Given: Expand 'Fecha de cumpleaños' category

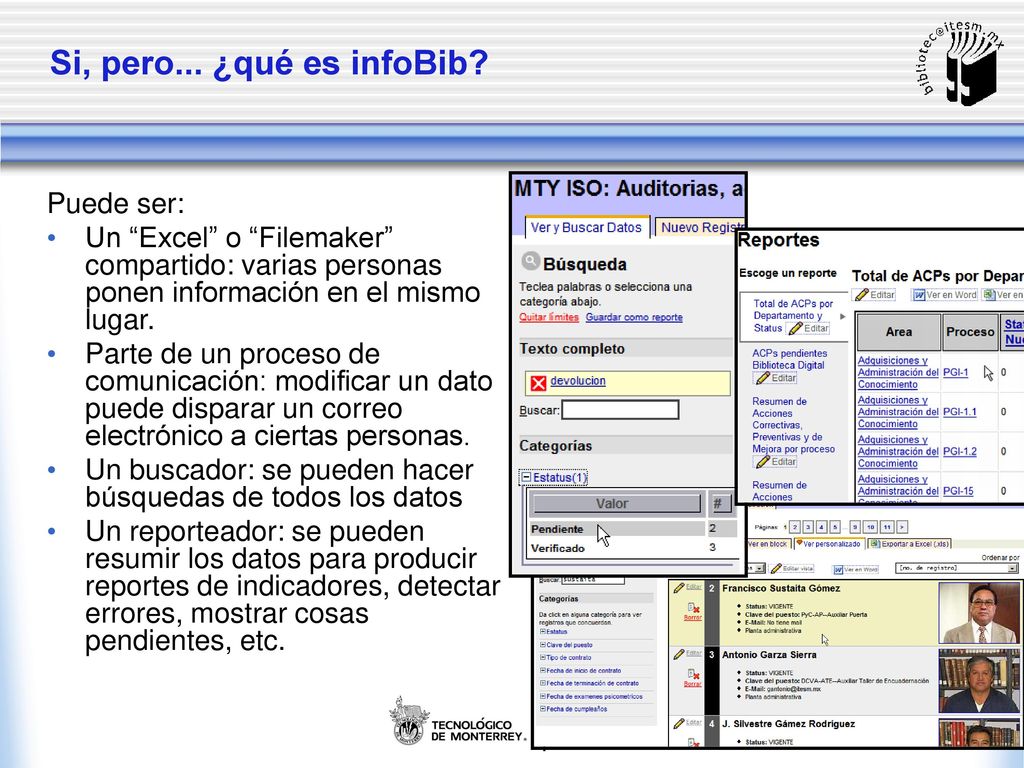Looking at the screenshot, I should click(543, 709).
